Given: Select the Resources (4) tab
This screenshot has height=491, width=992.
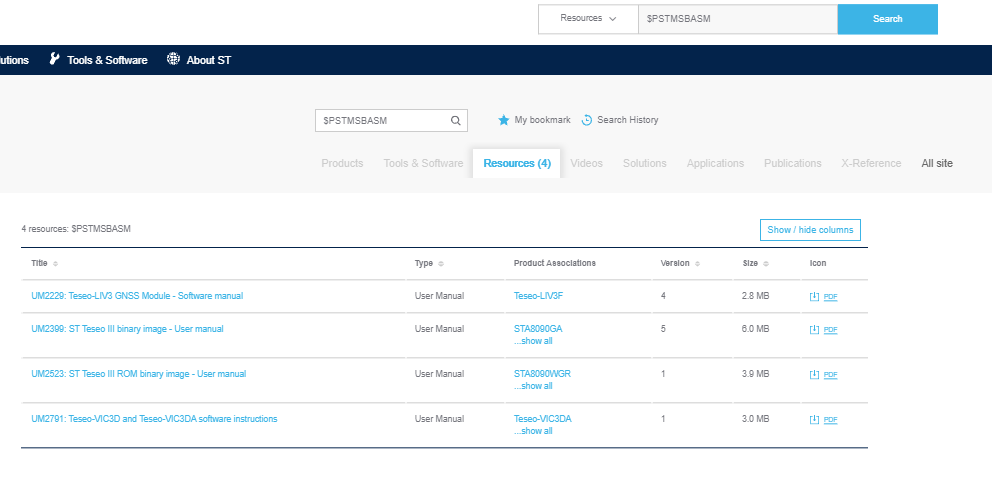Looking at the screenshot, I should point(517,163).
